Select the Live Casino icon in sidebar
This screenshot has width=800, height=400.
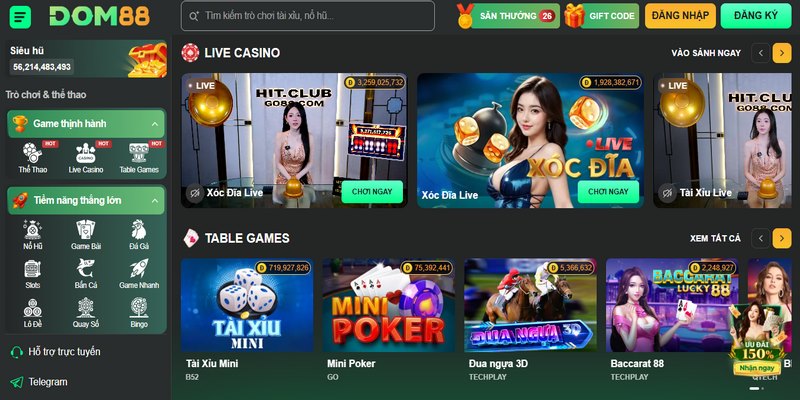[86, 153]
